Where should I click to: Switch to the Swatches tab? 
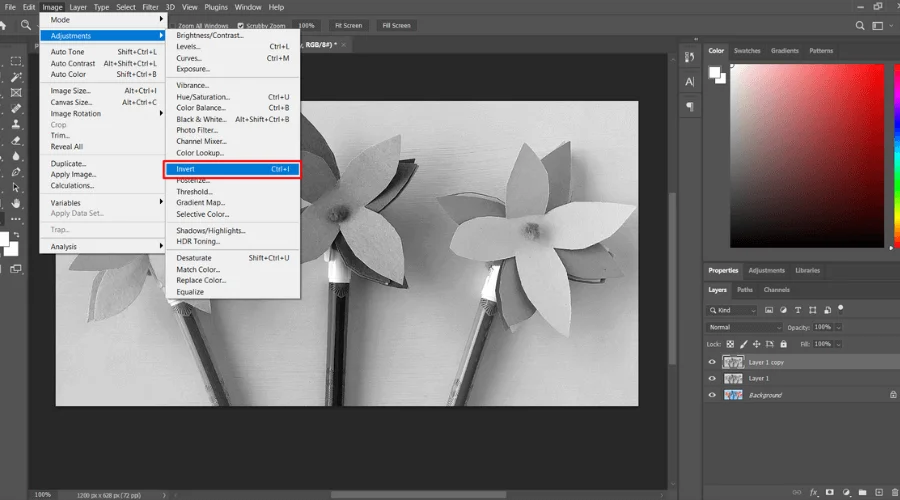click(x=747, y=51)
